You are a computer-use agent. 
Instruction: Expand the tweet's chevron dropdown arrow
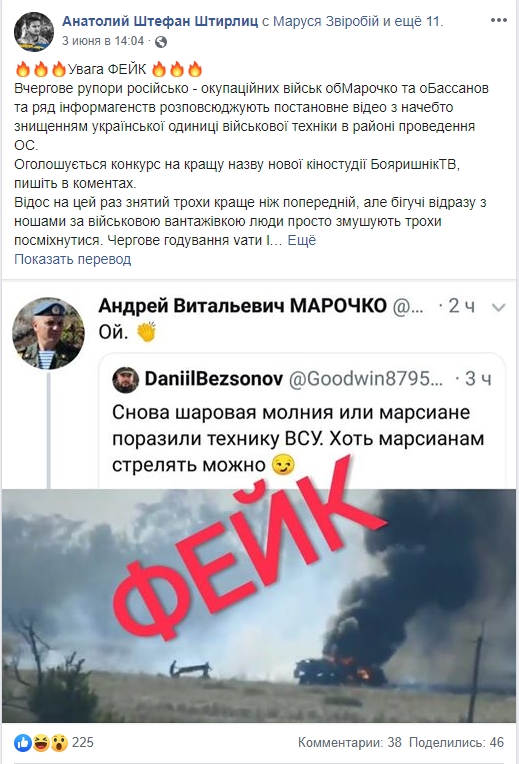coord(499,307)
